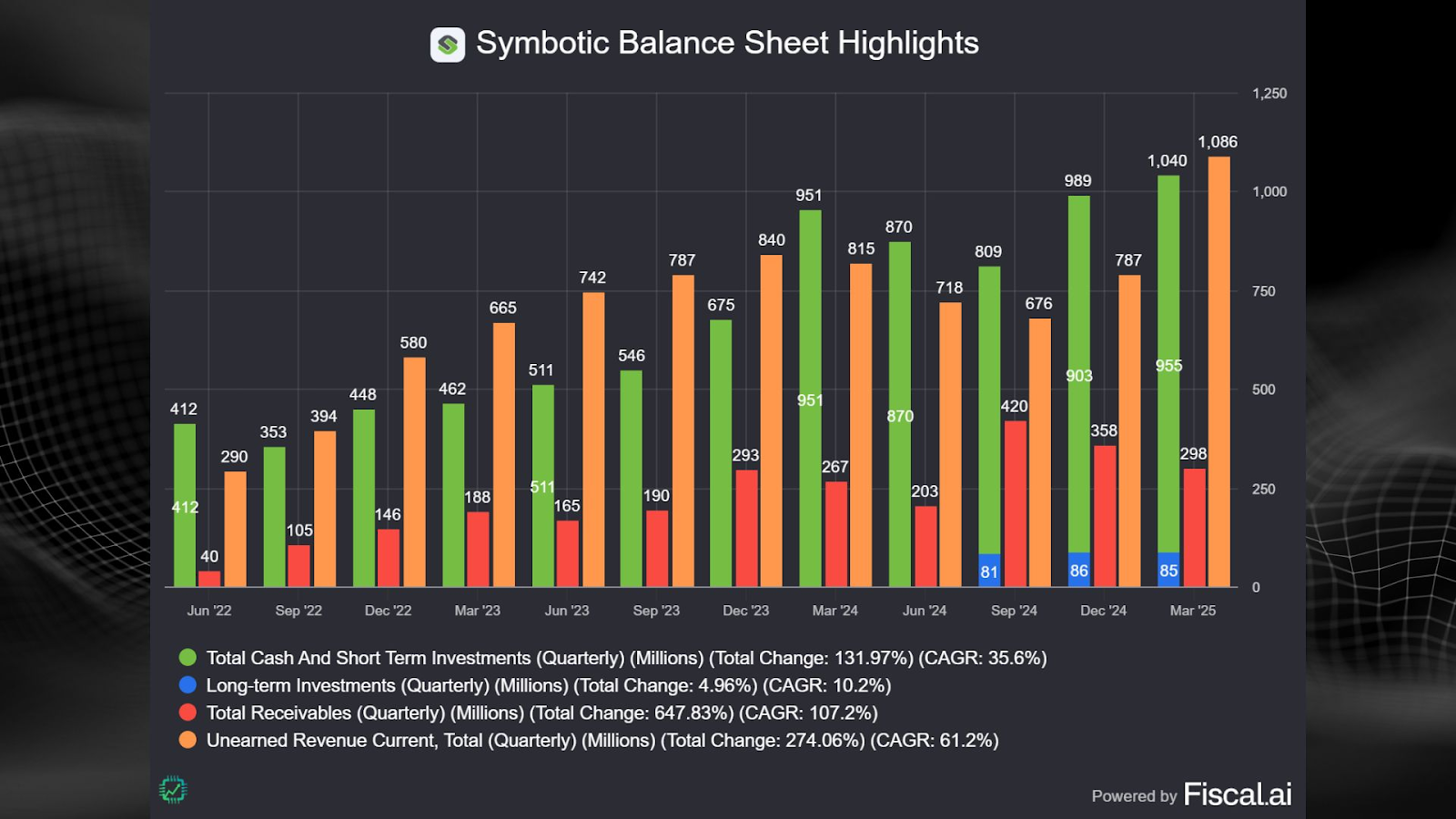The height and width of the screenshot is (819, 1456).
Task: Click the 750 y-axis value
Action: tap(1264, 291)
